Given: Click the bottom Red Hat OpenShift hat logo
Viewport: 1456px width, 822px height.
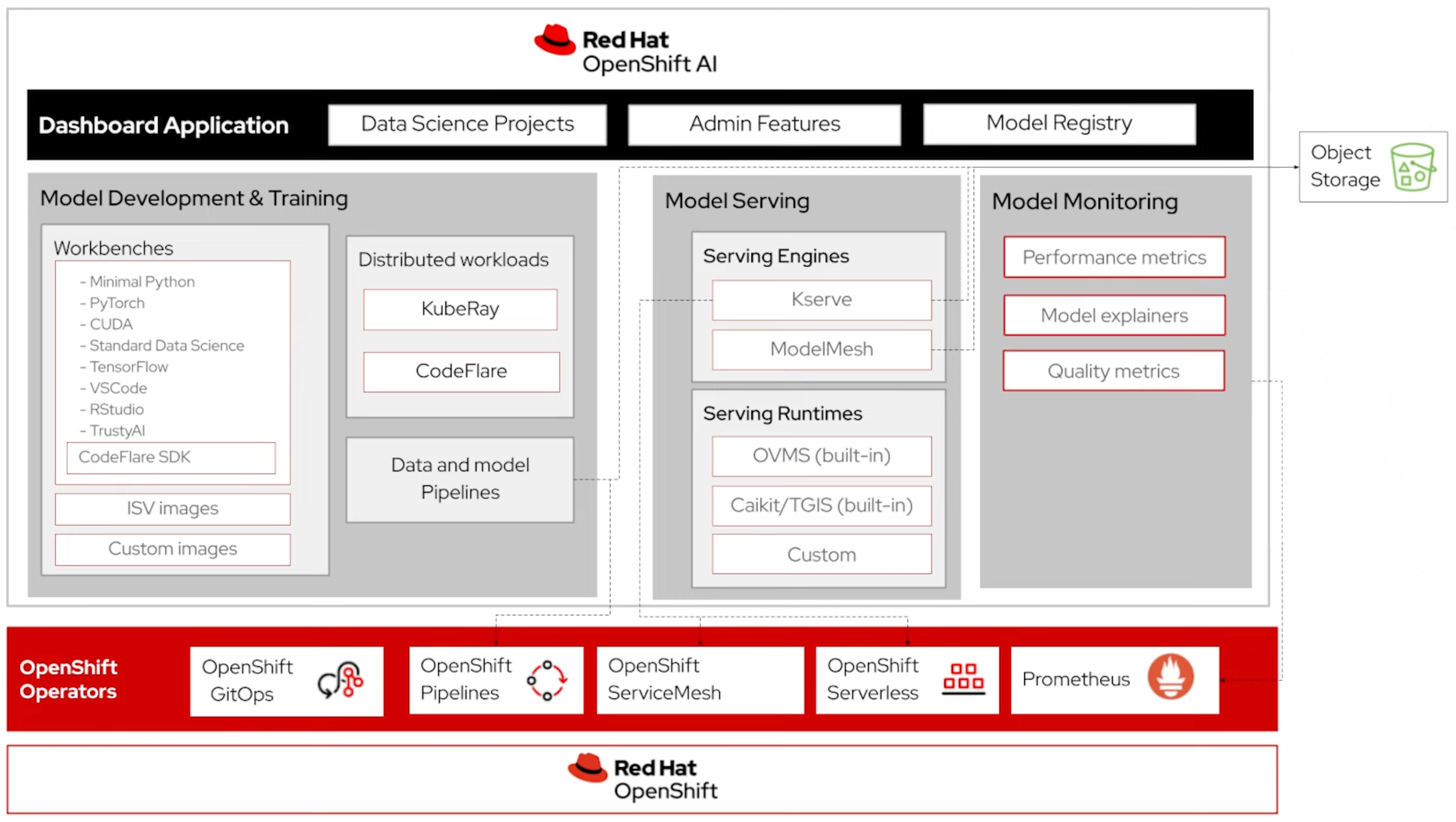Looking at the screenshot, I should tap(587, 768).
